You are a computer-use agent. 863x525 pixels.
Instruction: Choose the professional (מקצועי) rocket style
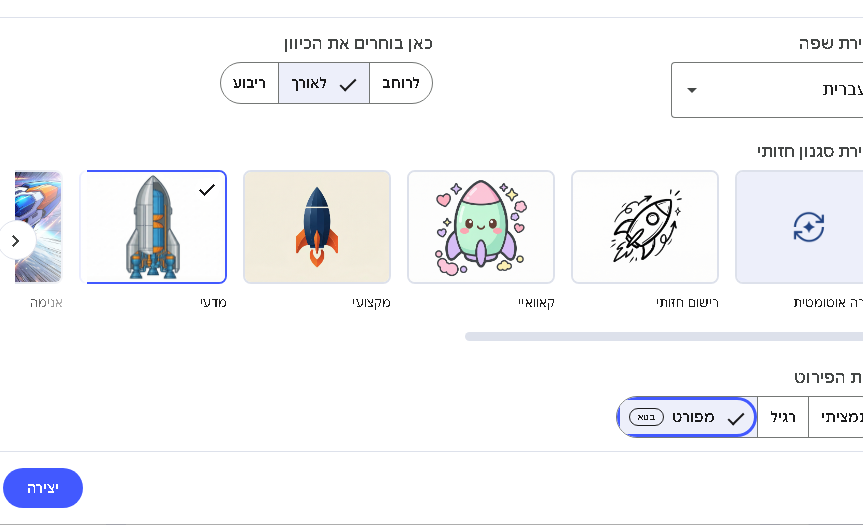tap(317, 227)
